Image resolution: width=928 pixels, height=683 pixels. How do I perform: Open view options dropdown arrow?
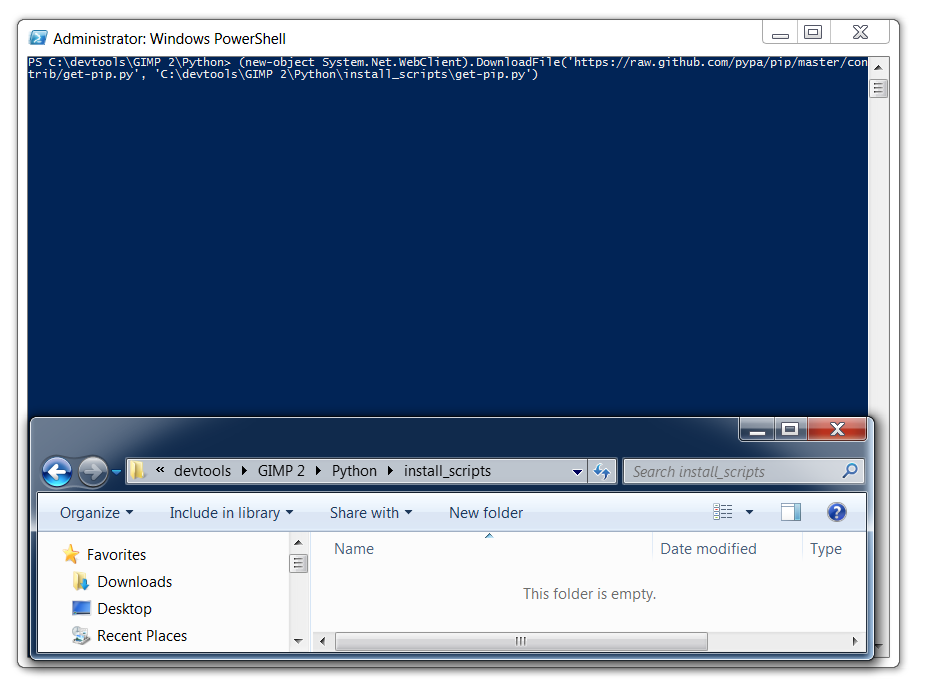click(749, 512)
